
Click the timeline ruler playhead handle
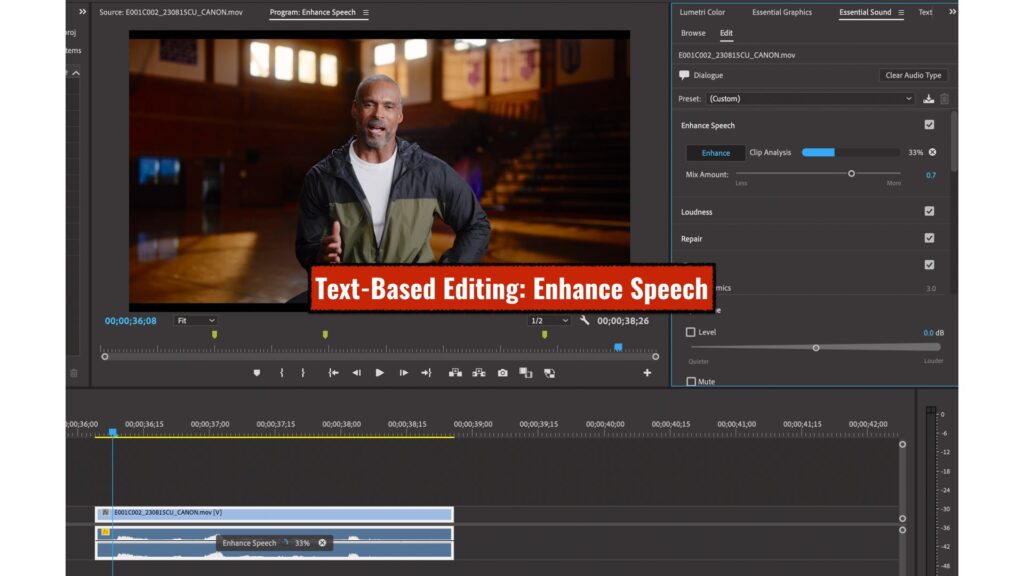click(112, 432)
